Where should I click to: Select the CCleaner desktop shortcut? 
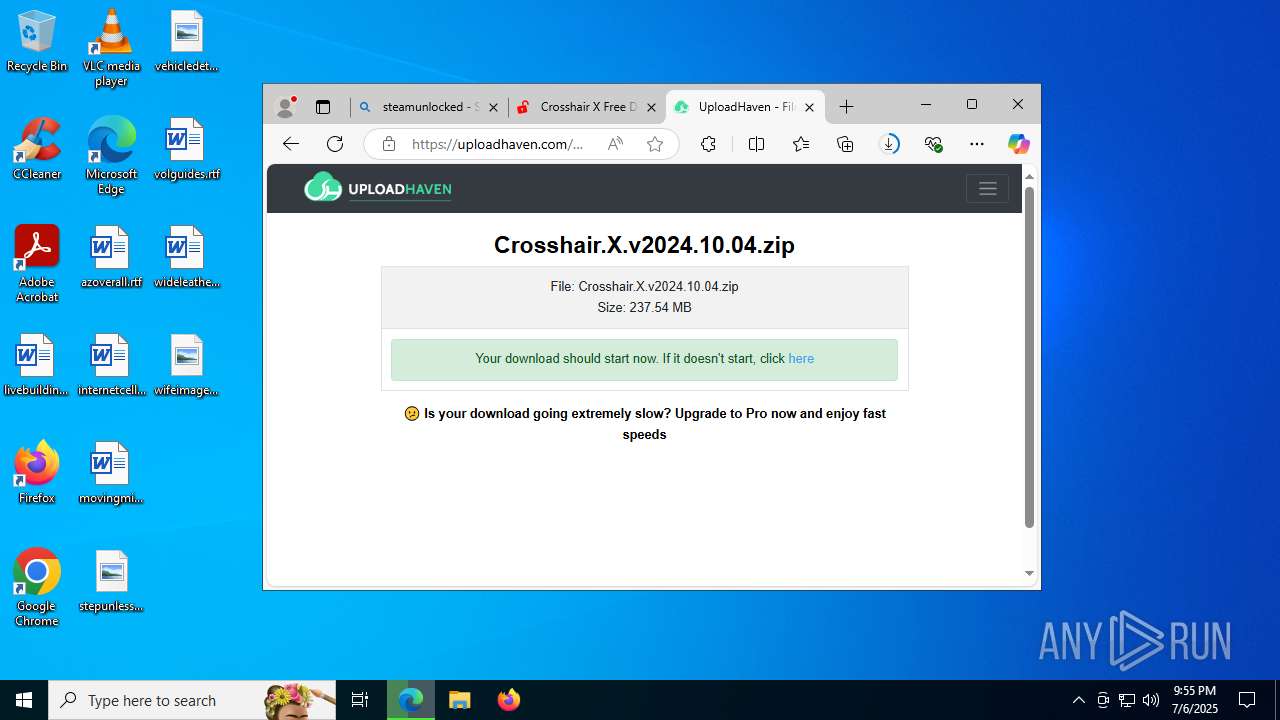pyautogui.click(x=37, y=149)
